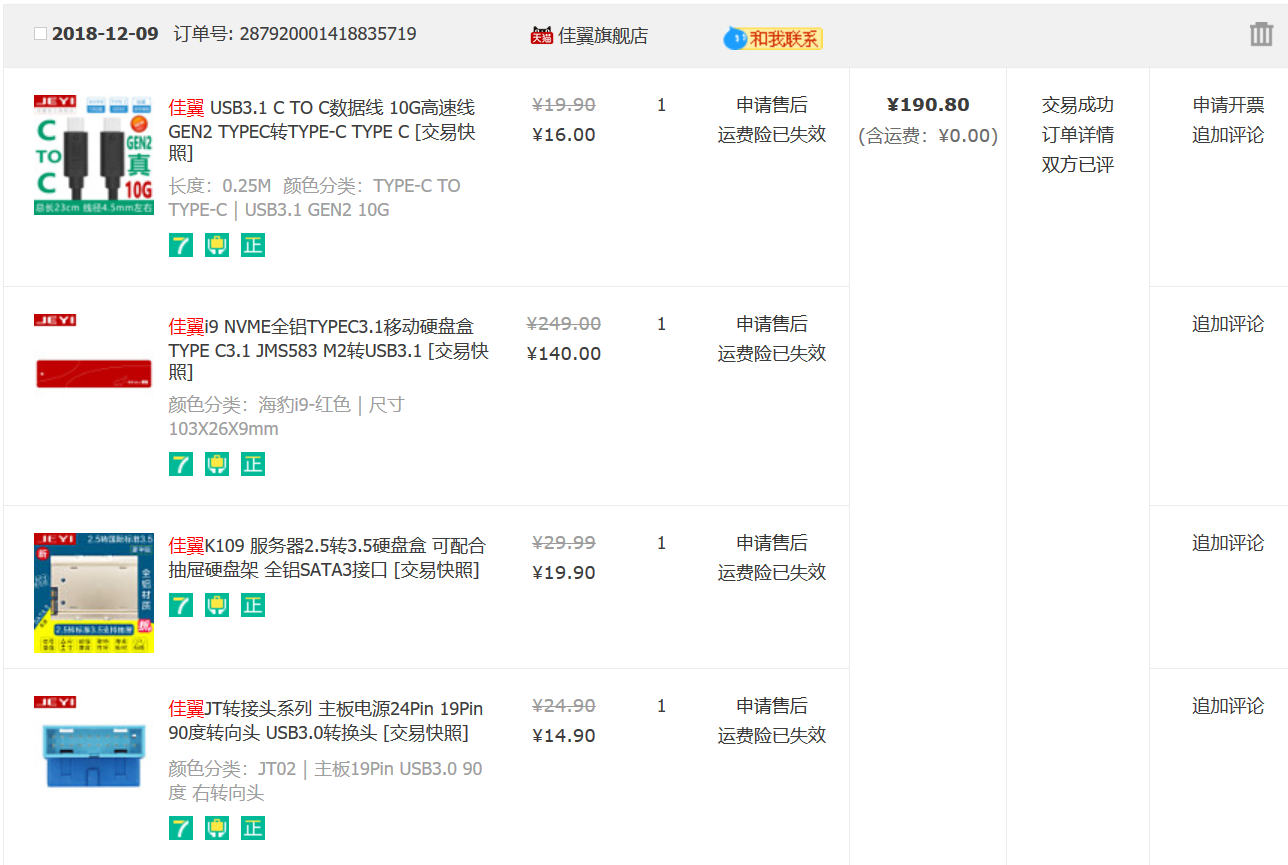1288x865 pixels.
Task: Click 交易成功 status text
Action: point(1078,105)
